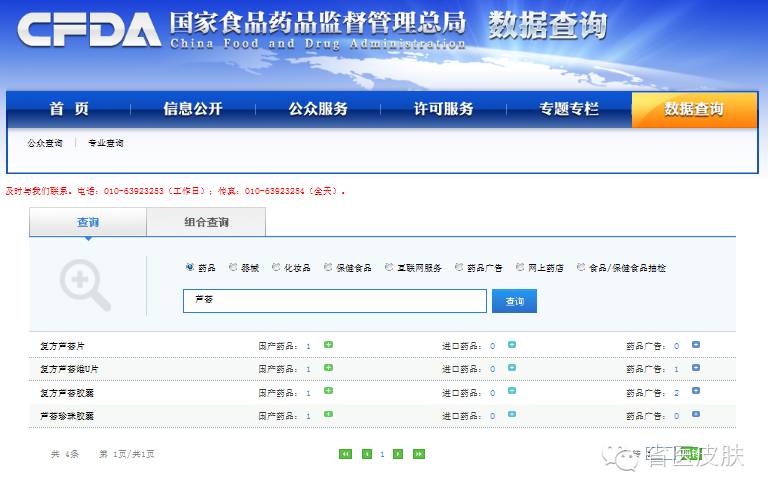768x494 pixels.
Task: Click page number 1 in pagination
Action: pos(382,454)
